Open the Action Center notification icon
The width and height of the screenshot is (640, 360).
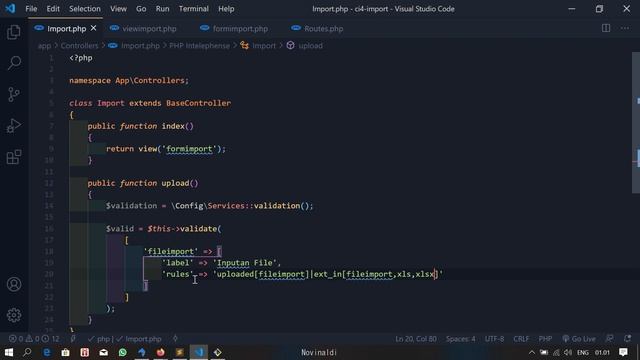[623, 352]
